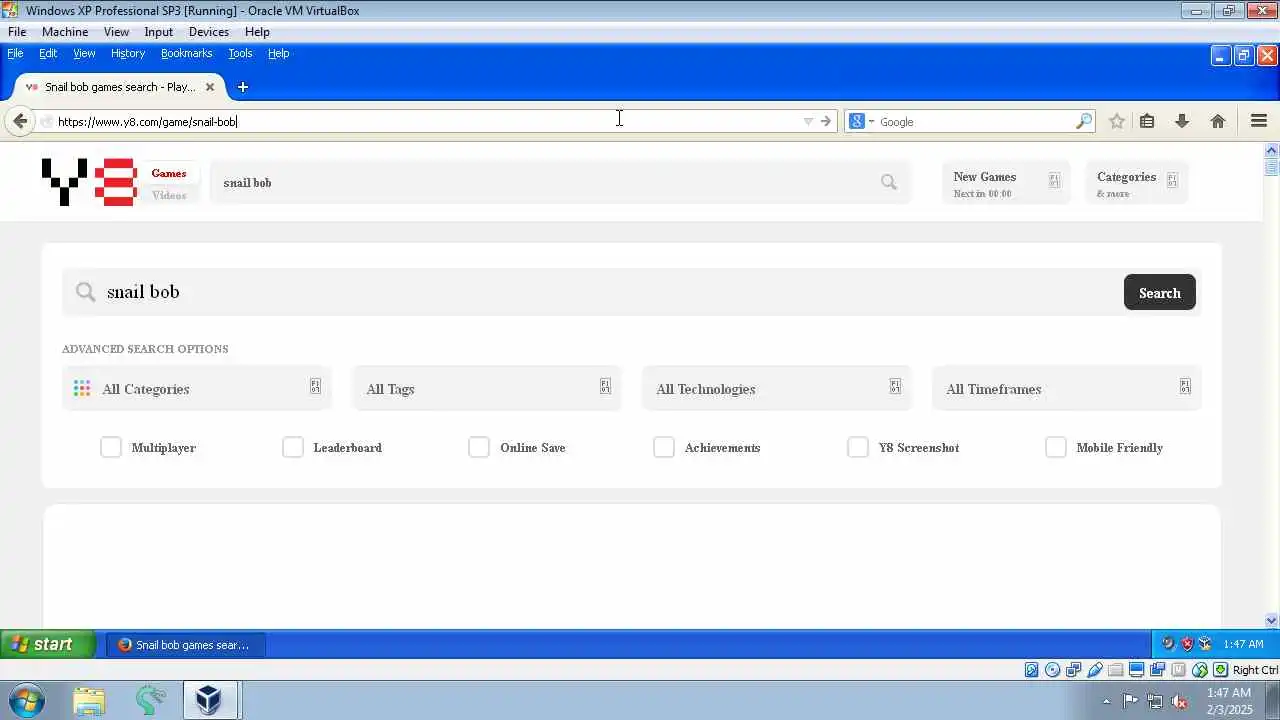Viewport: 1280px width, 720px height.
Task: Click VirtualBox shared folders indicator
Action: [x=1115, y=670]
